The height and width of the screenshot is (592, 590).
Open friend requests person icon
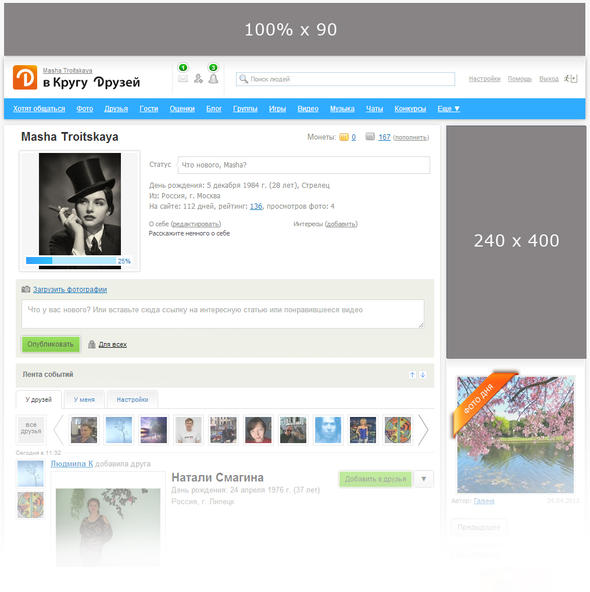[x=198, y=79]
